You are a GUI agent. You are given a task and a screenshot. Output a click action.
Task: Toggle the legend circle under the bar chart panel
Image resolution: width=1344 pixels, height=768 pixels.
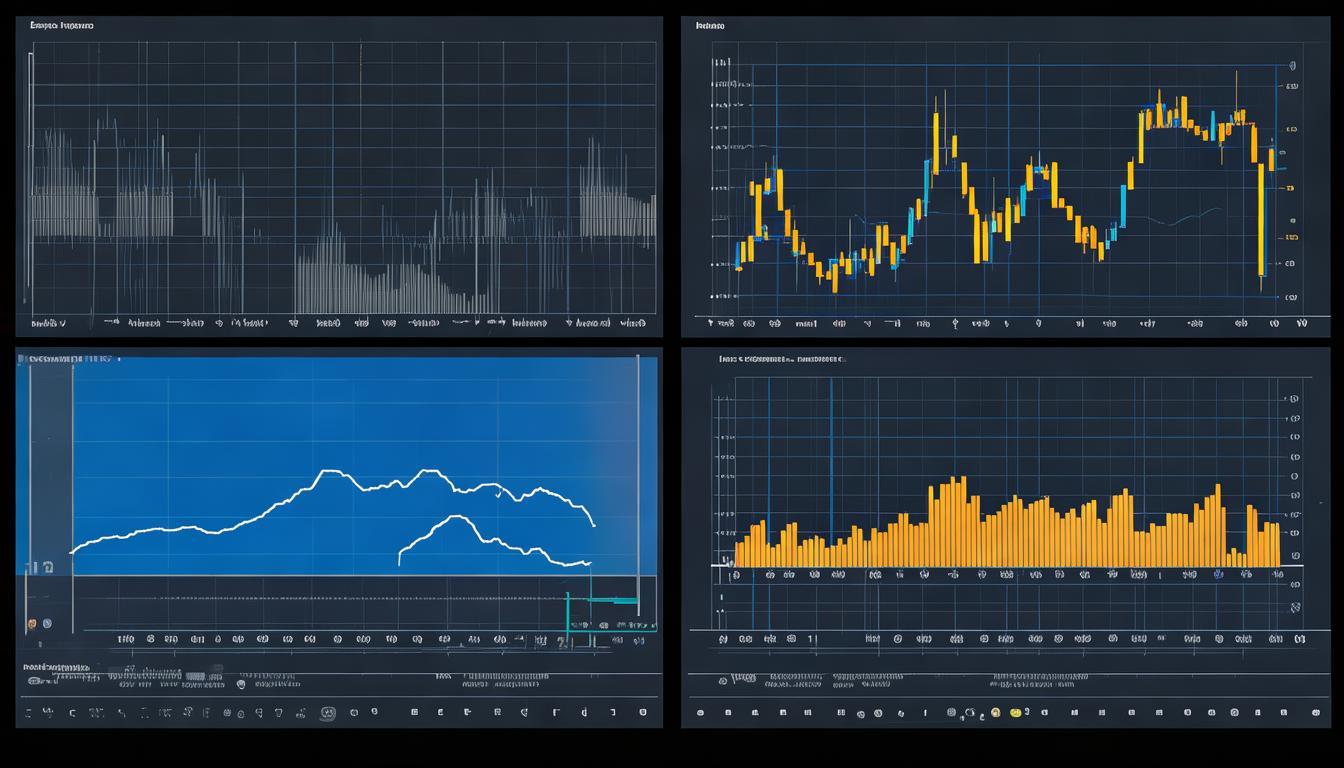(x=723, y=681)
